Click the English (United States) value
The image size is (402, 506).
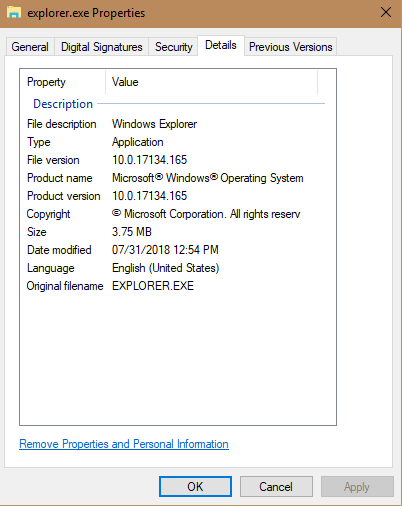[165, 268]
